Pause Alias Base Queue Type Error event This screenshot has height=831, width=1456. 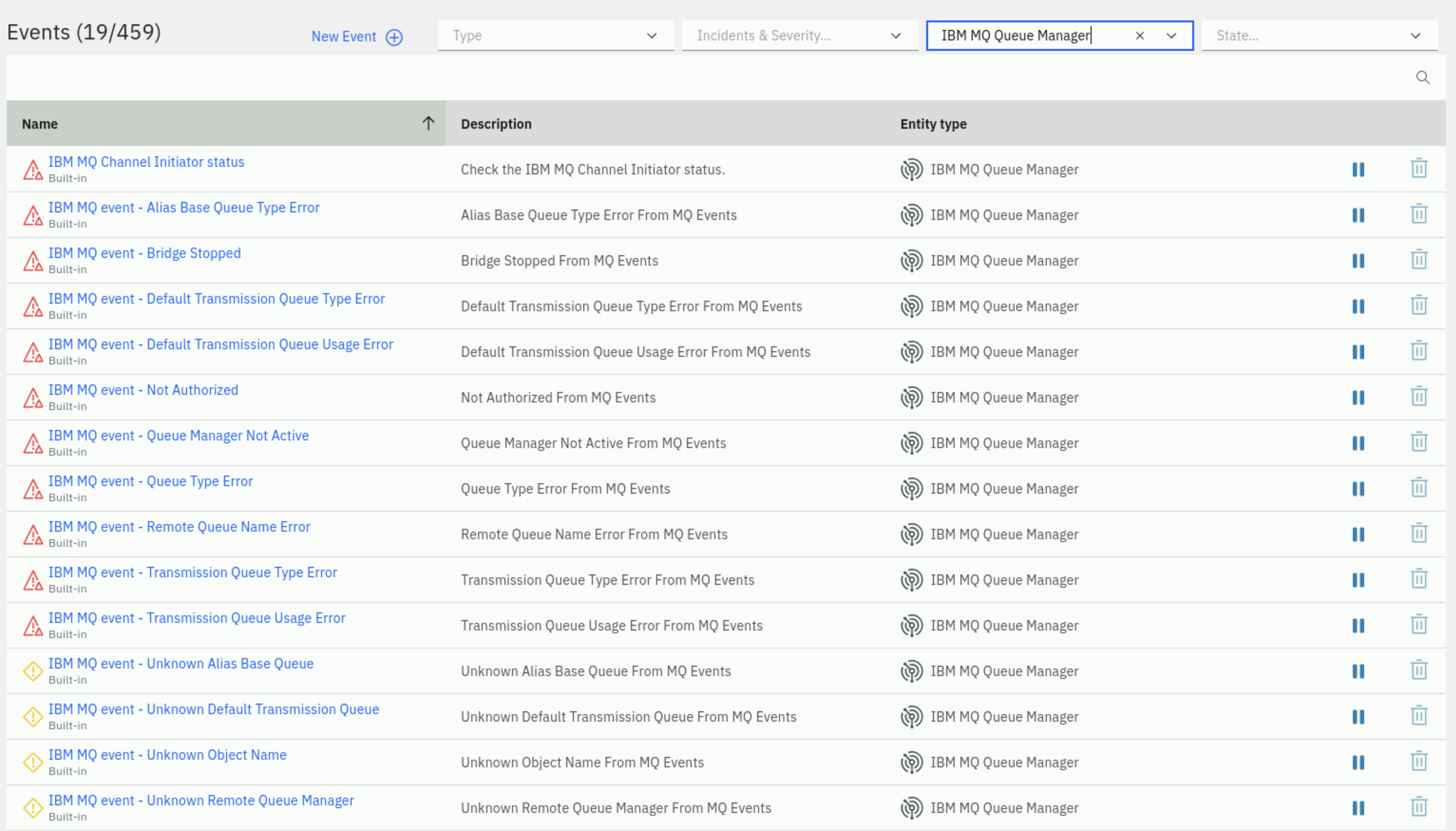tap(1358, 215)
